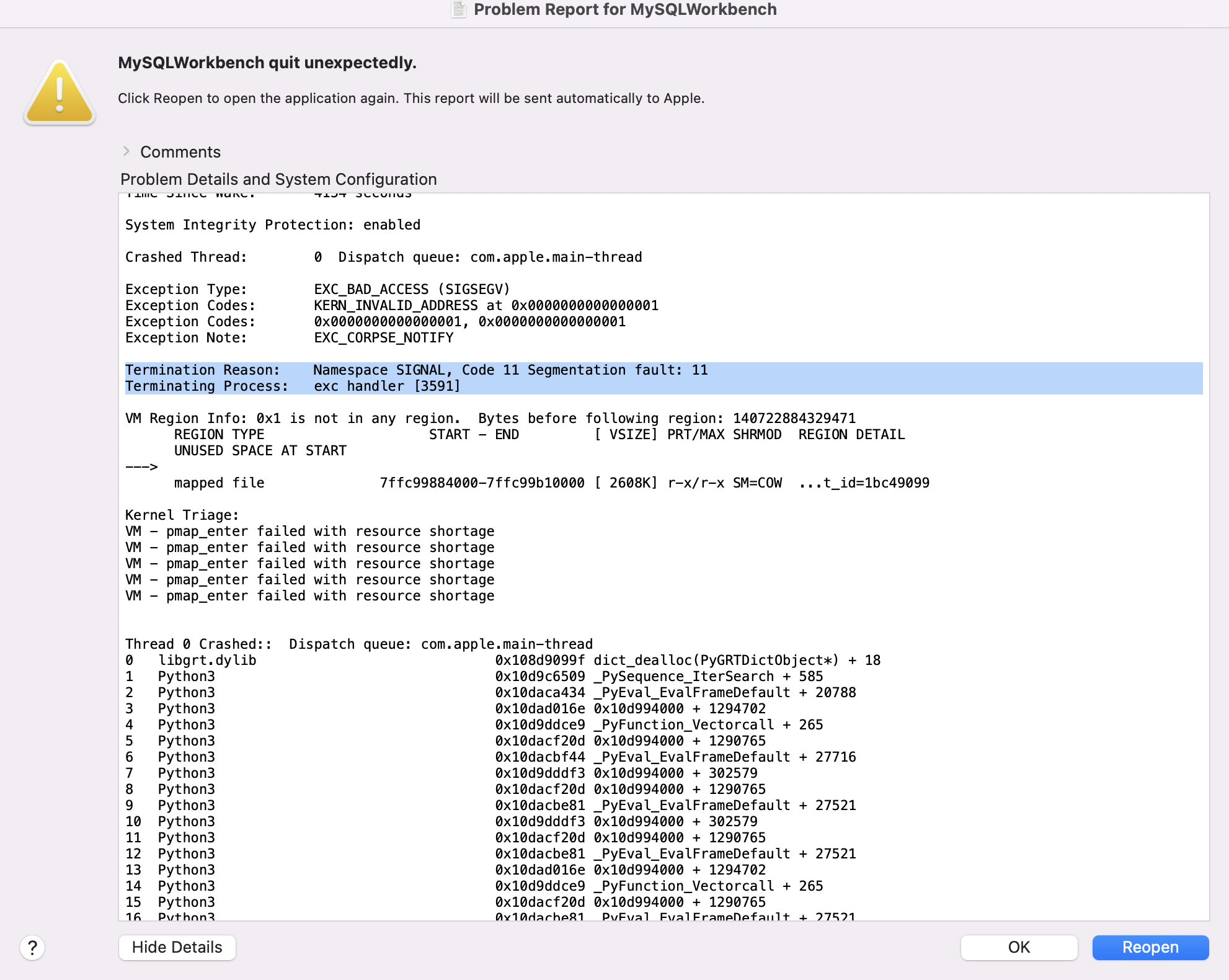Click stack frame 2 _PyEval_EvalFrameDefault + 20788
The image size is (1229, 980).
click(x=490, y=693)
